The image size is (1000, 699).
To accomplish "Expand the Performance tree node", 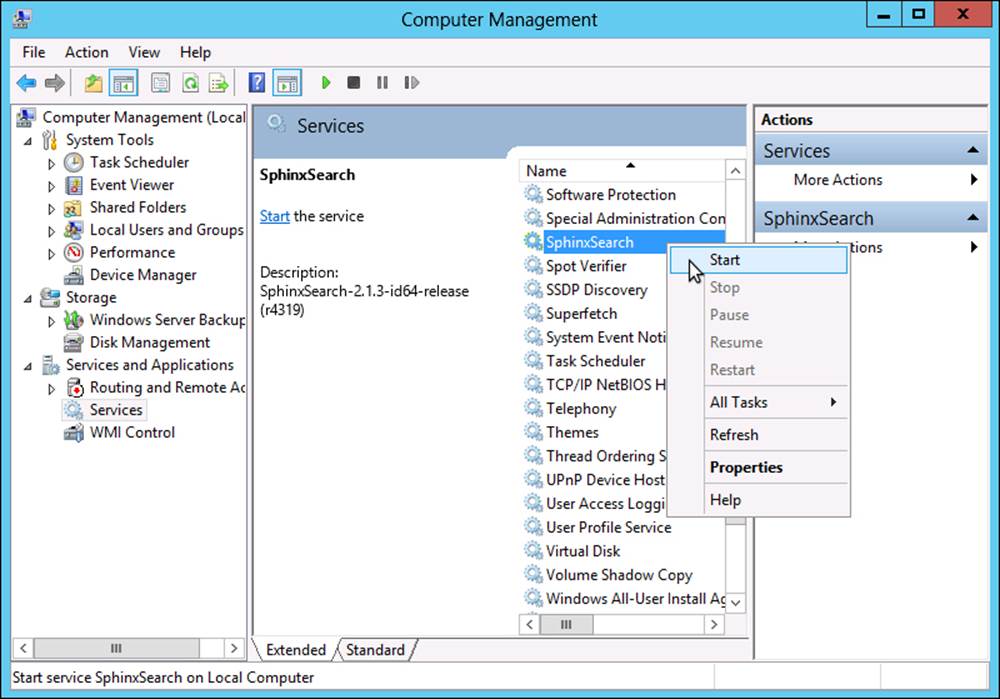I will point(52,254).
